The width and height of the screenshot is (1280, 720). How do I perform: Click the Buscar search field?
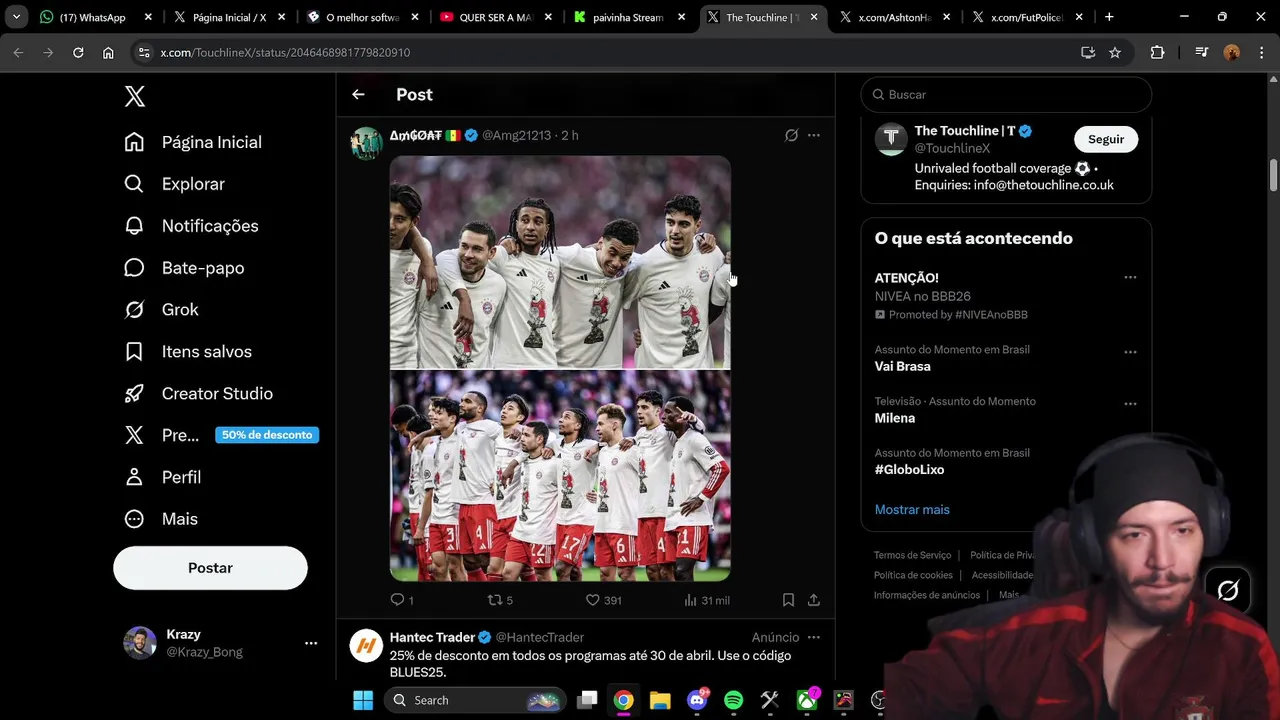coord(1006,94)
